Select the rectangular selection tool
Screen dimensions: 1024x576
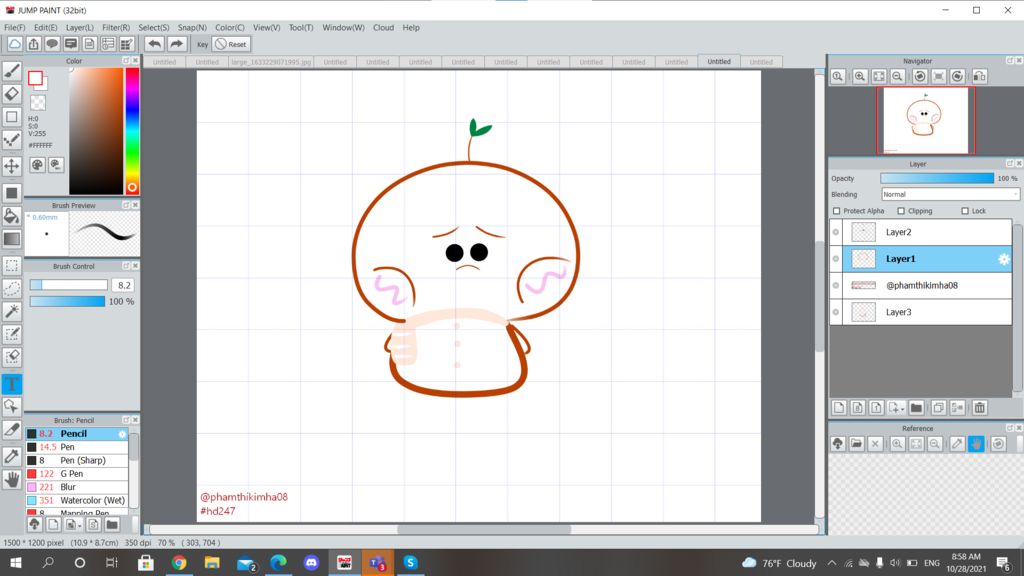(x=12, y=265)
